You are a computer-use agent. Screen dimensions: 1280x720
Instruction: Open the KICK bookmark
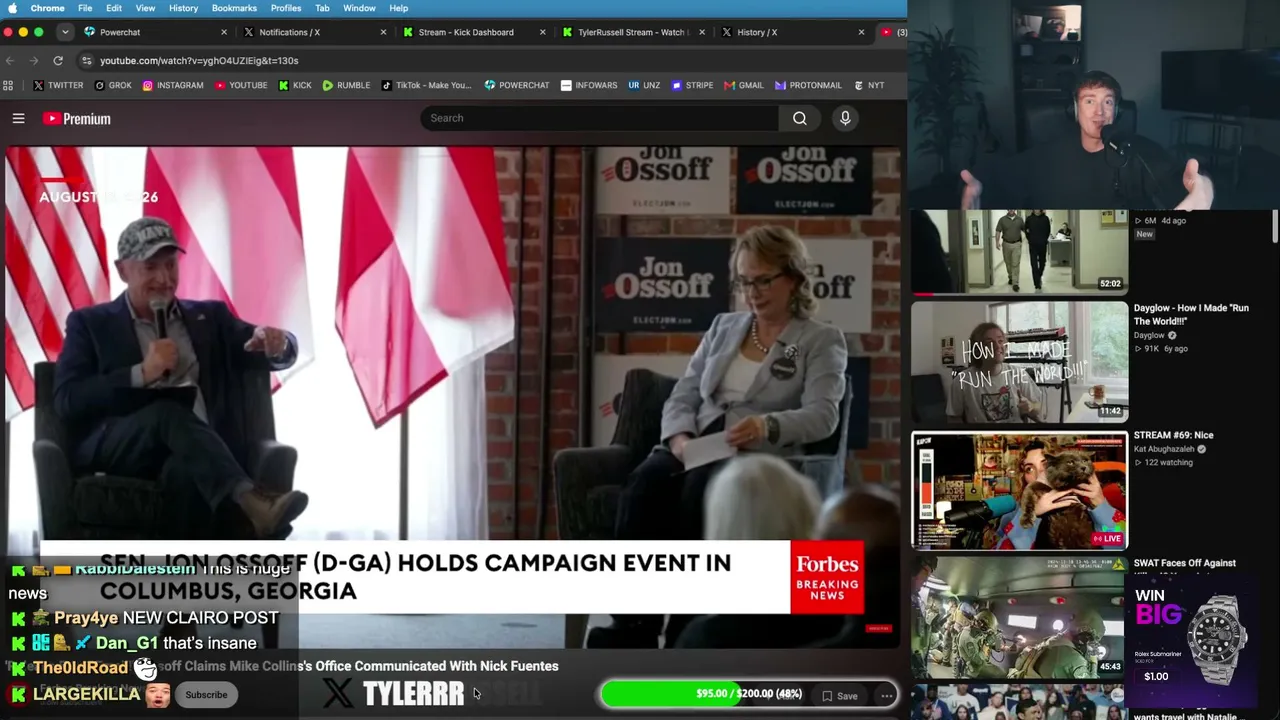295,85
